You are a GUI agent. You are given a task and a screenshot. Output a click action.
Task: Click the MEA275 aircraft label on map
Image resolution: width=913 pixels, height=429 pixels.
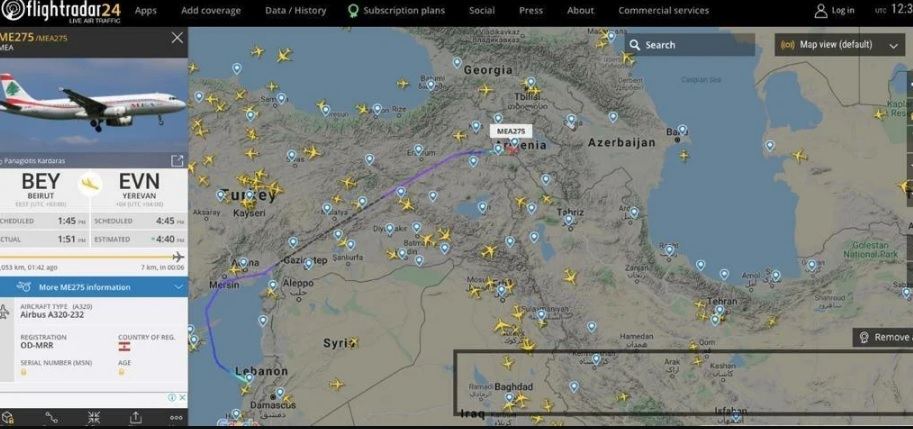pos(511,132)
